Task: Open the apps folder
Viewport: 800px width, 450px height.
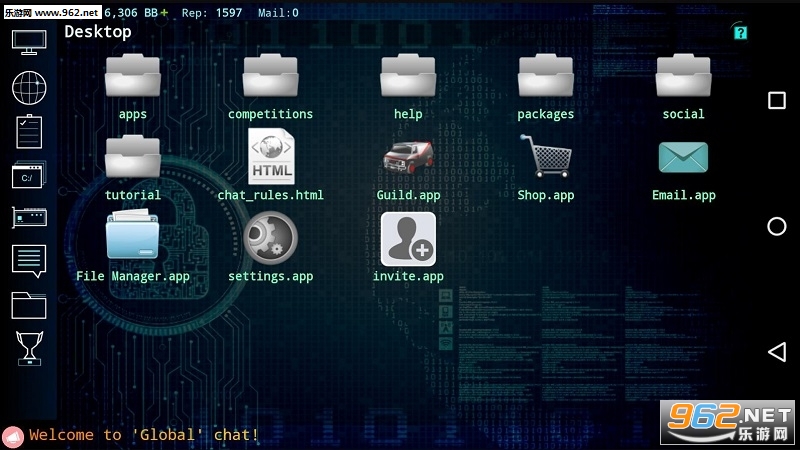Action: (x=132, y=77)
